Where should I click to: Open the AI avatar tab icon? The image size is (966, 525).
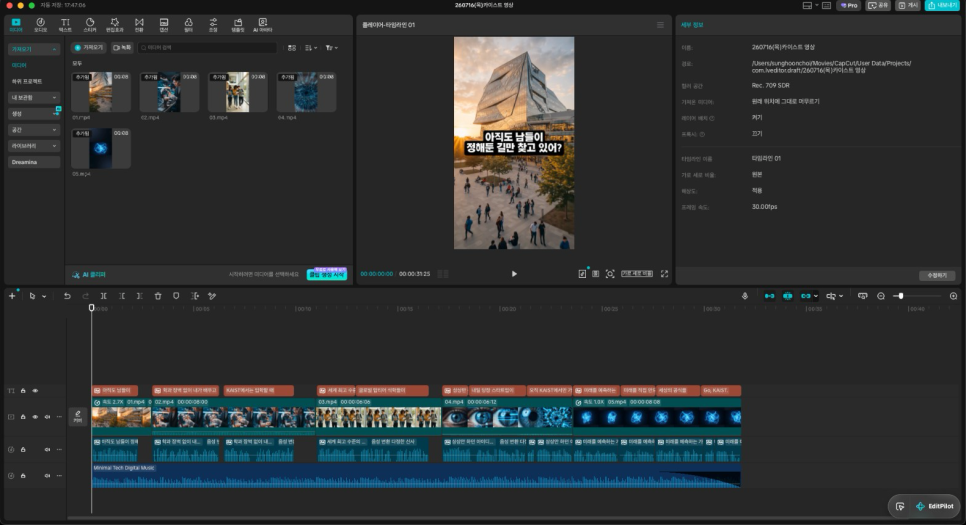tap(262, 25)
